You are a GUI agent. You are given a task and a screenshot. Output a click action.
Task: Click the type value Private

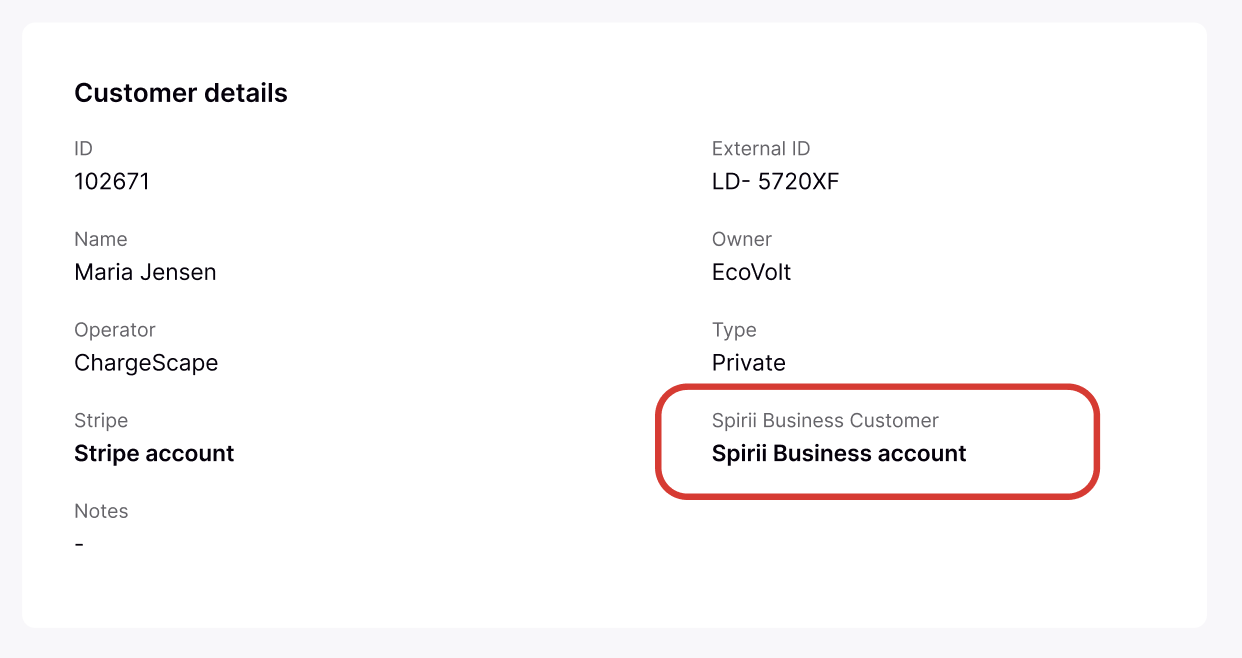[x=748, y=363]
